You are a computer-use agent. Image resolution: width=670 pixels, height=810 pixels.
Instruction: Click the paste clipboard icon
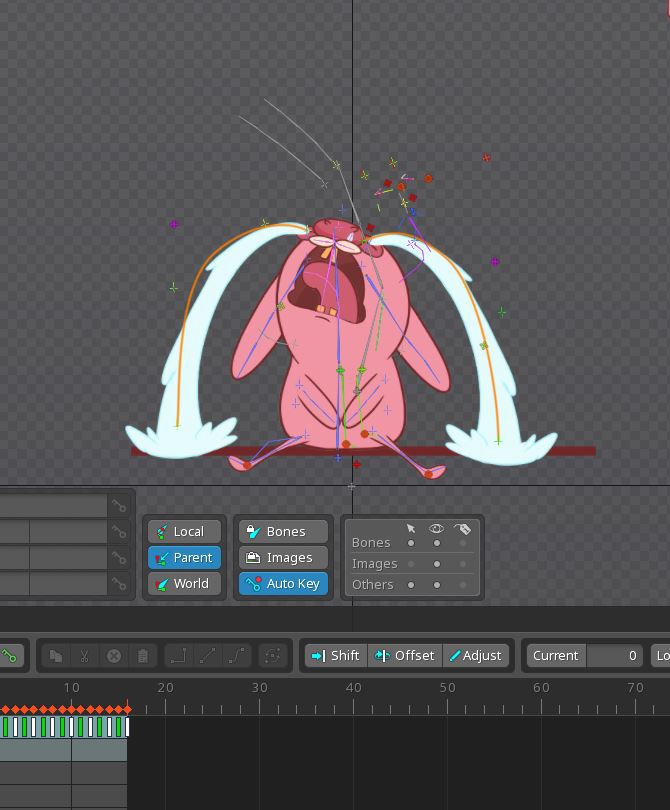pyautogui.click(x=143, y=656)
